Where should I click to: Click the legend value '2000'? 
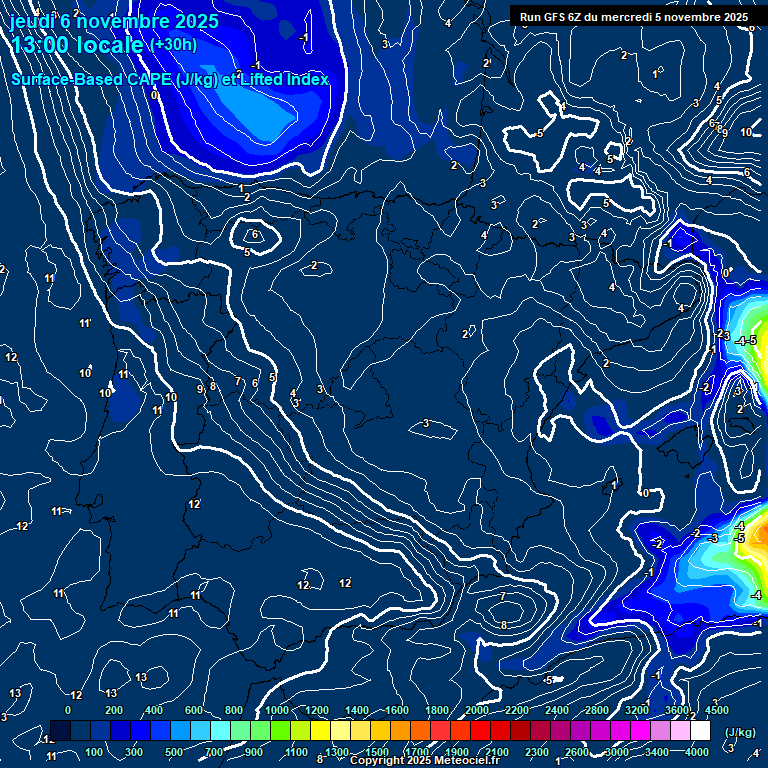click(477, 710)
